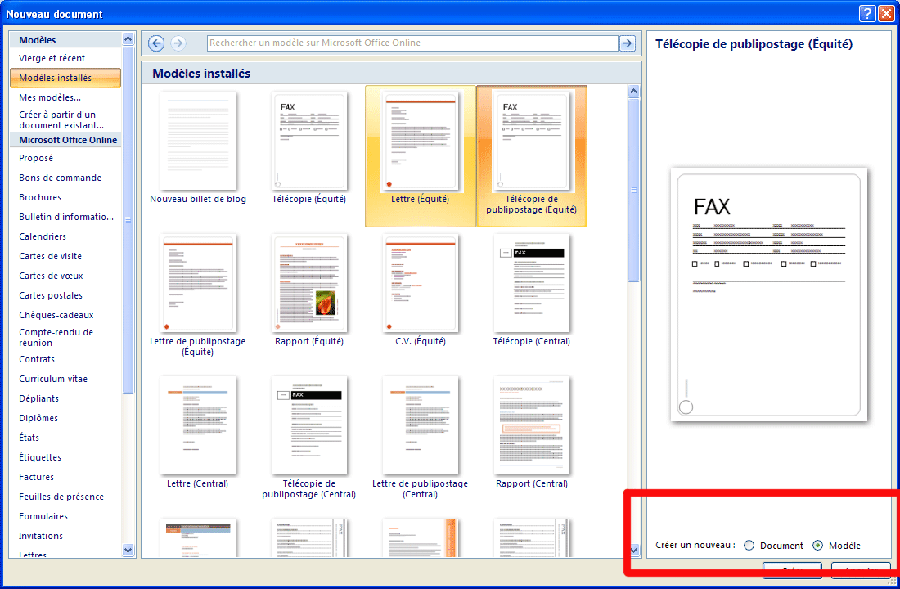
Task: Select the Modèle radio button
Action: [818, 545]
